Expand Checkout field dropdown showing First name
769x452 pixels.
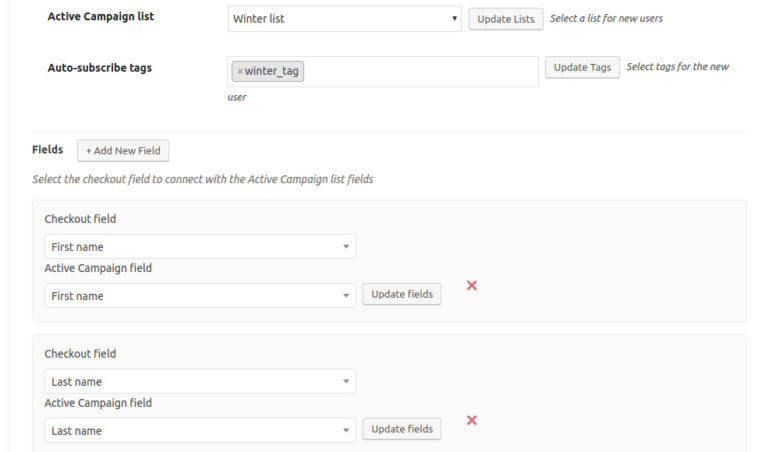tap(200, 246)
